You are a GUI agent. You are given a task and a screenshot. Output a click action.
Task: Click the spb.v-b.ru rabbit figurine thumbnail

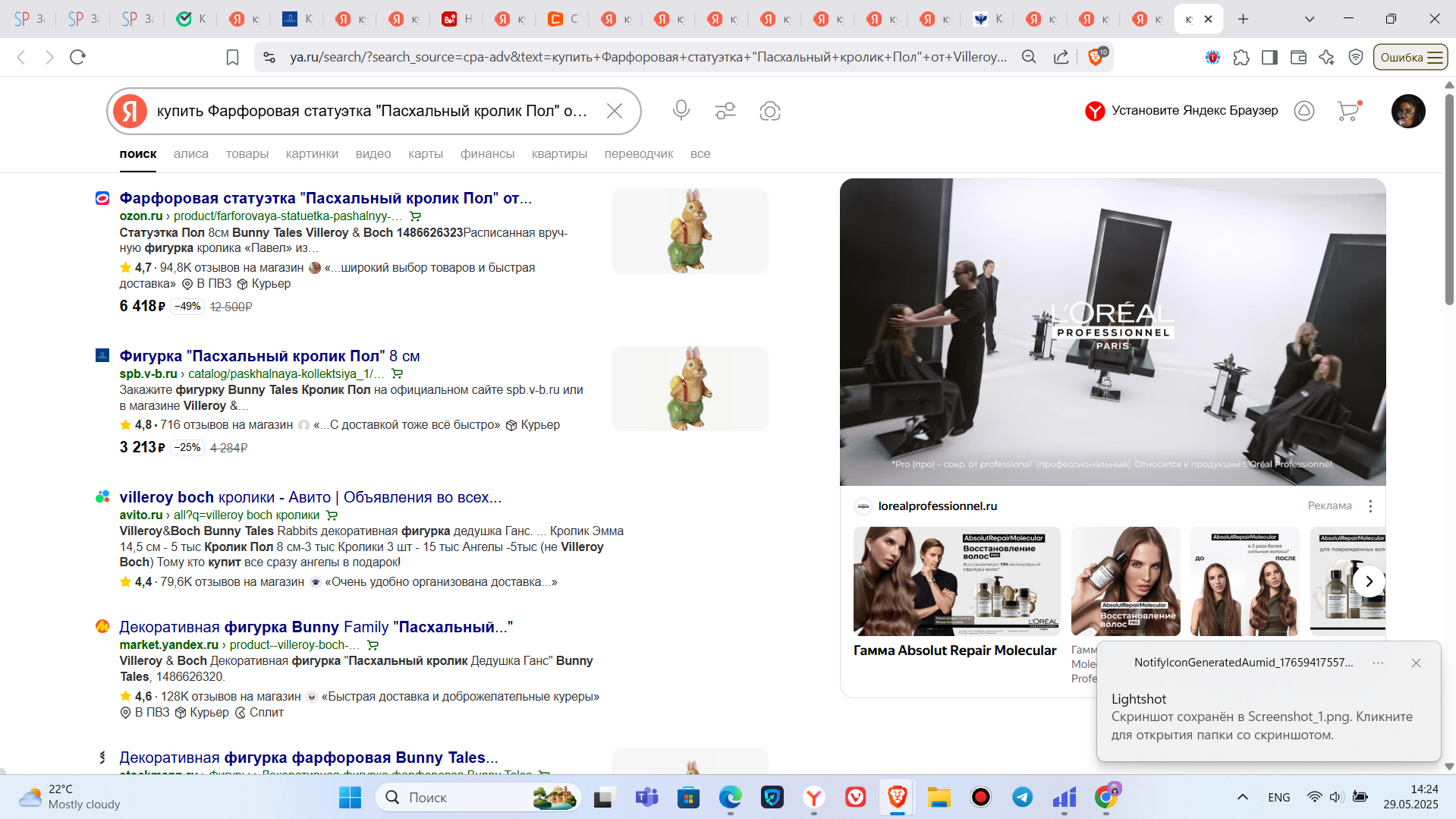coord(690,389)
